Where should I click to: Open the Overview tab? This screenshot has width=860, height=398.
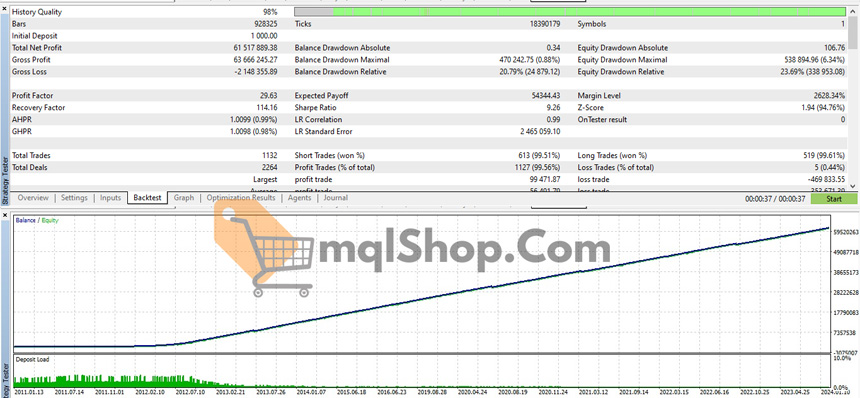coord(33,198)
